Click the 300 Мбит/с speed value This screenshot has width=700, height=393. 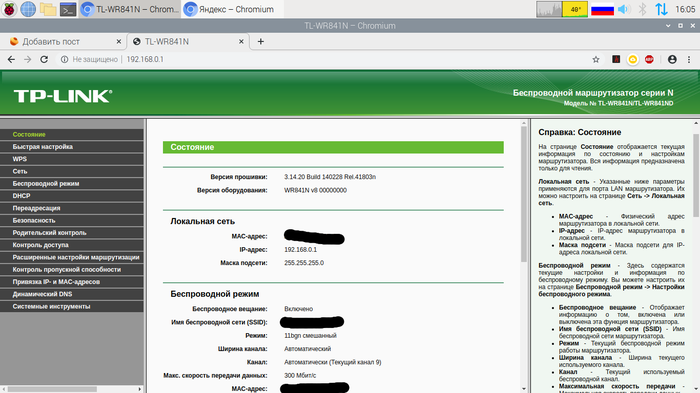[x=300, y=376]
